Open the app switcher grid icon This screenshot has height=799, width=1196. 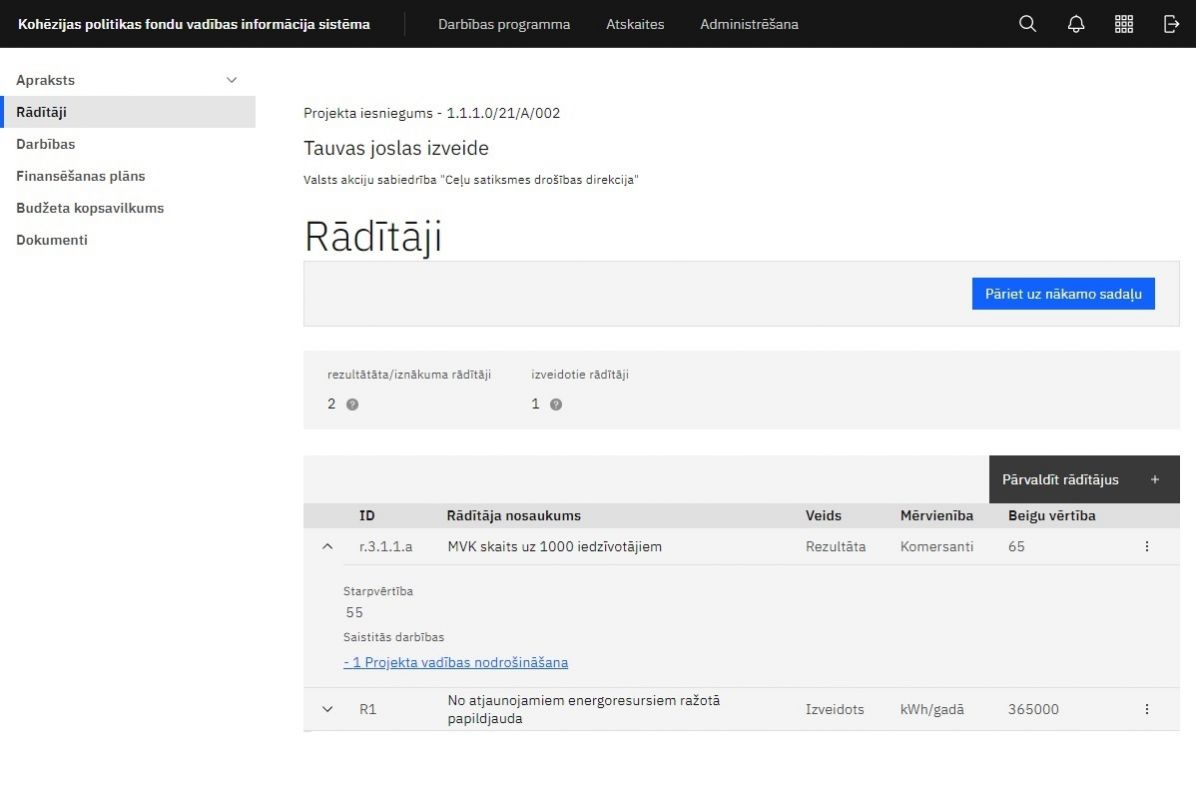[1124, 24]
